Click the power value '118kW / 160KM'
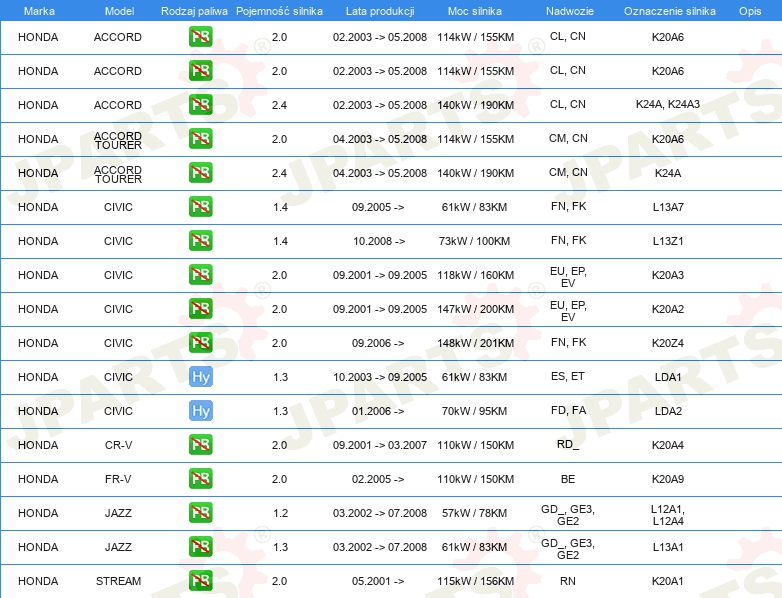Screen dimensions: 782x598 point(475,275)
